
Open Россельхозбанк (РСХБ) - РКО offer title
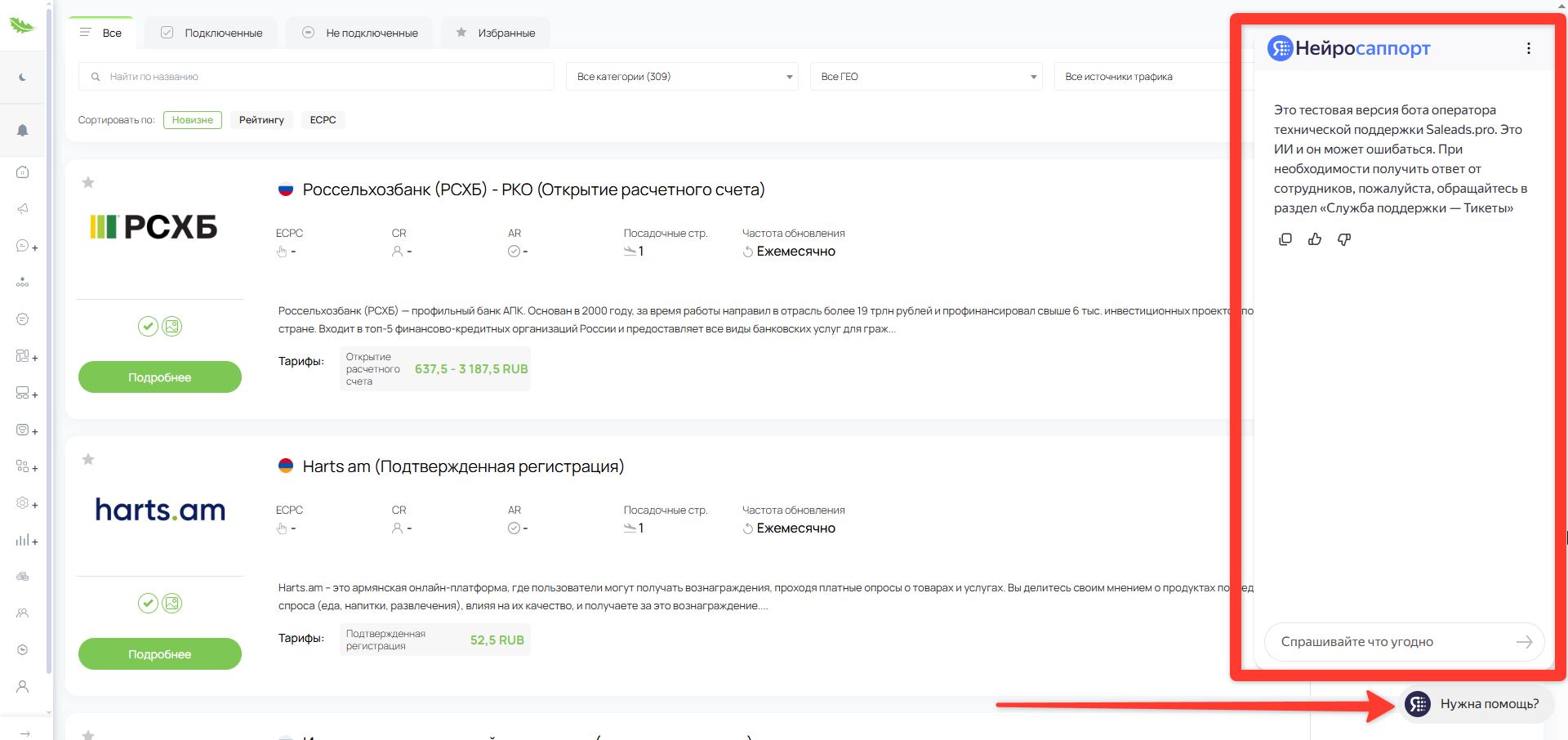[x=533, y=189]
